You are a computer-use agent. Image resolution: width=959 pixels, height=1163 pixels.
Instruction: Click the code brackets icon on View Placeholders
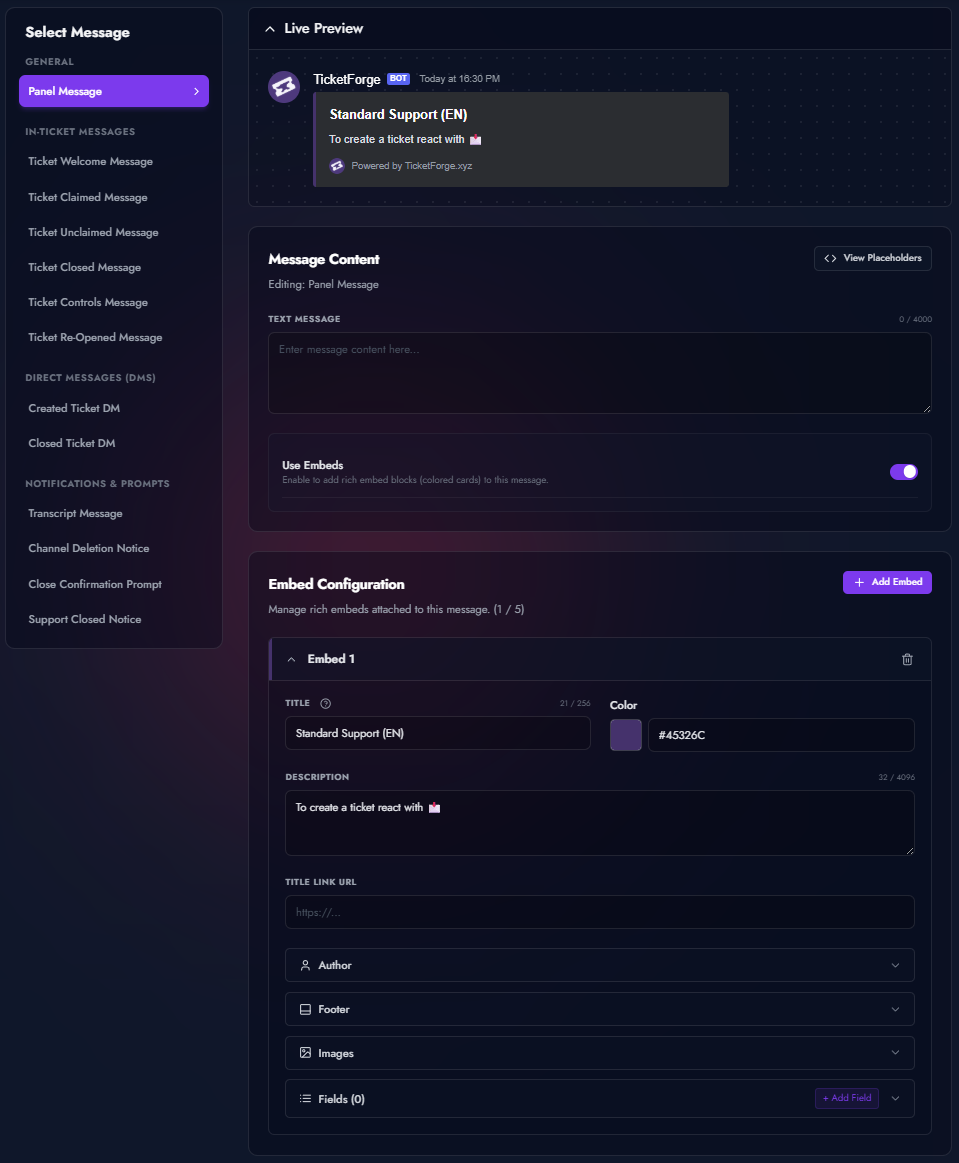[x=830, y=258]
